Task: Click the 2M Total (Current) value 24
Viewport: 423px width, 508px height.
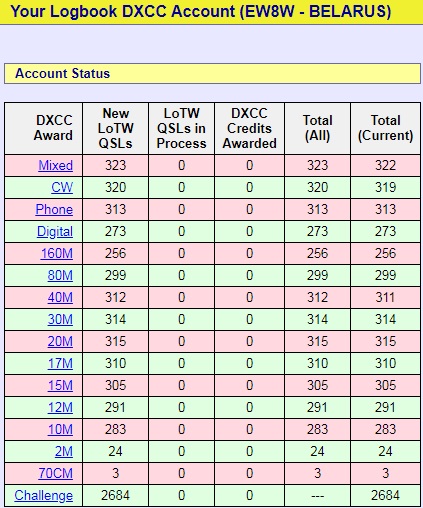Action: tap(385, 451)
